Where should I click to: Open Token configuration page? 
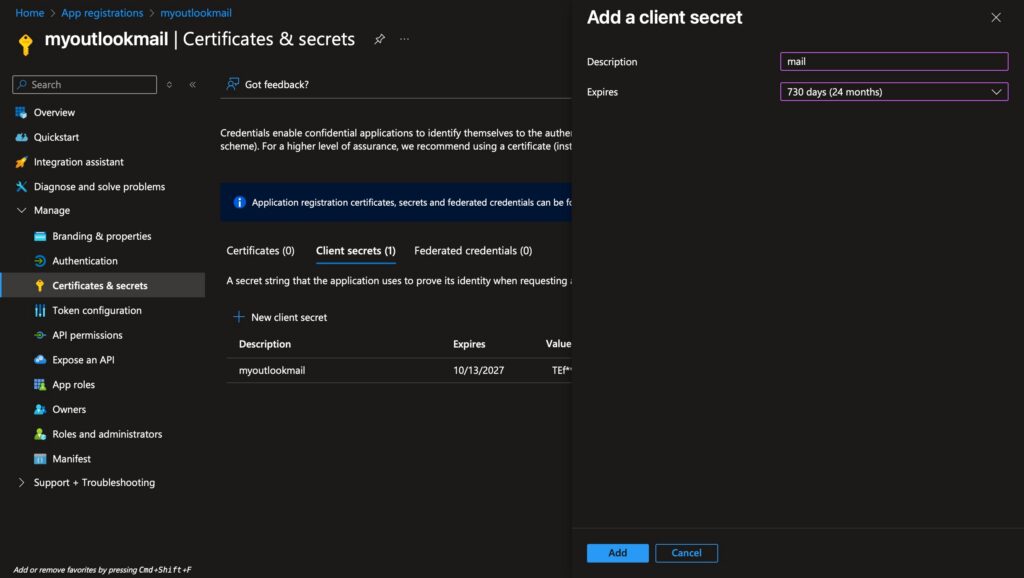(x=97, y=310)
